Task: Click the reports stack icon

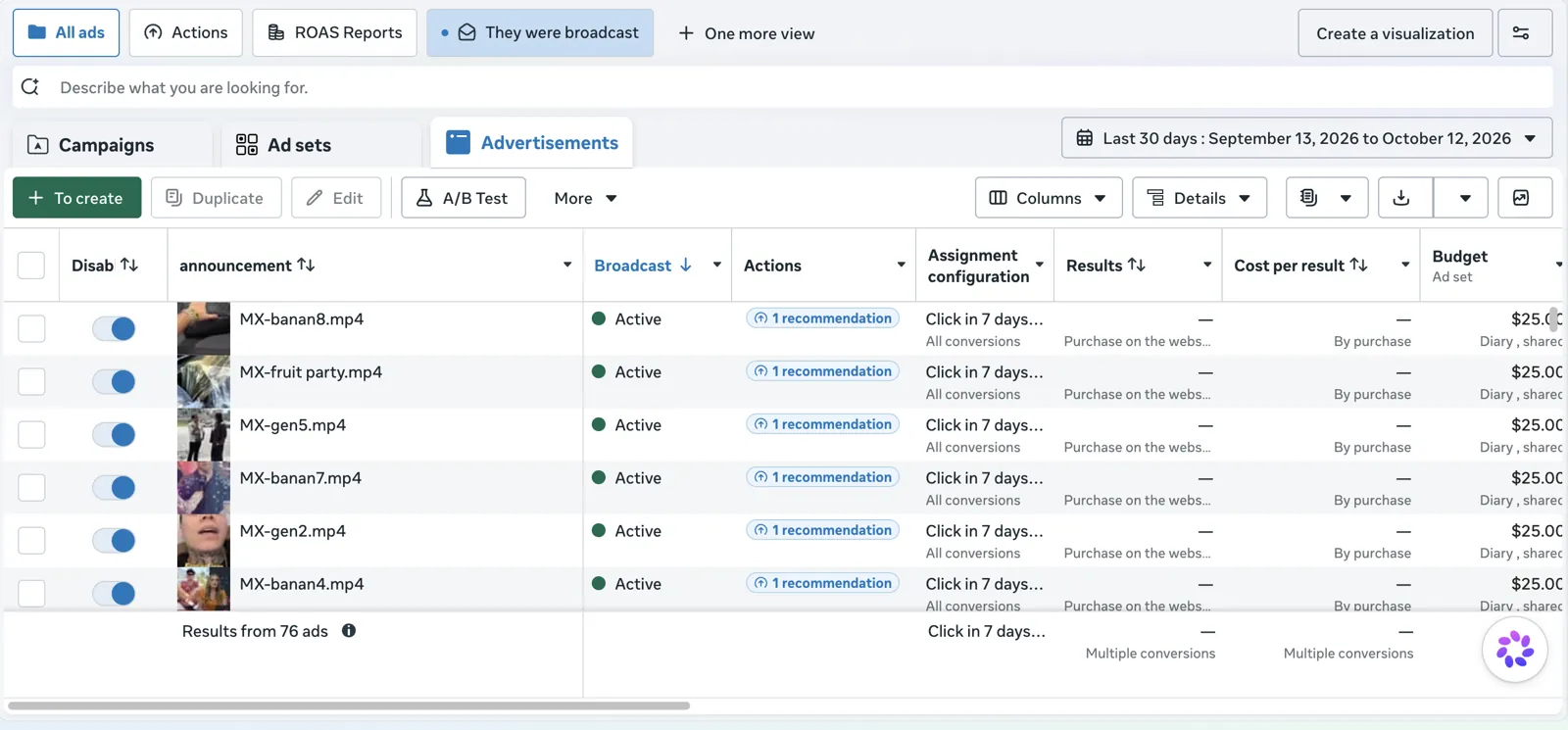Action: pyautogui.click(x=1308, y=198)
